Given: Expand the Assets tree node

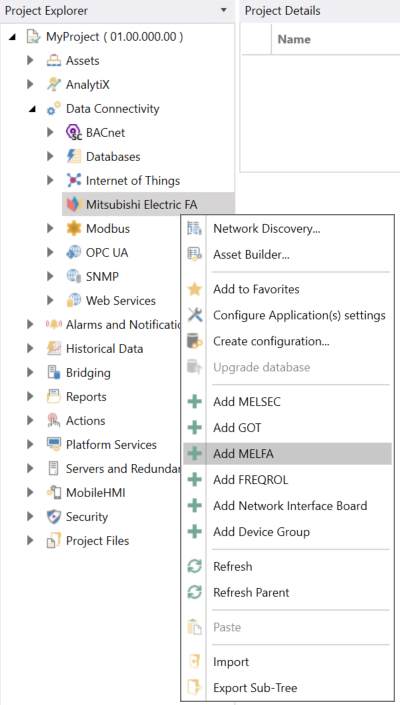Looking at the screenshot, I should [x=30, y=60].
